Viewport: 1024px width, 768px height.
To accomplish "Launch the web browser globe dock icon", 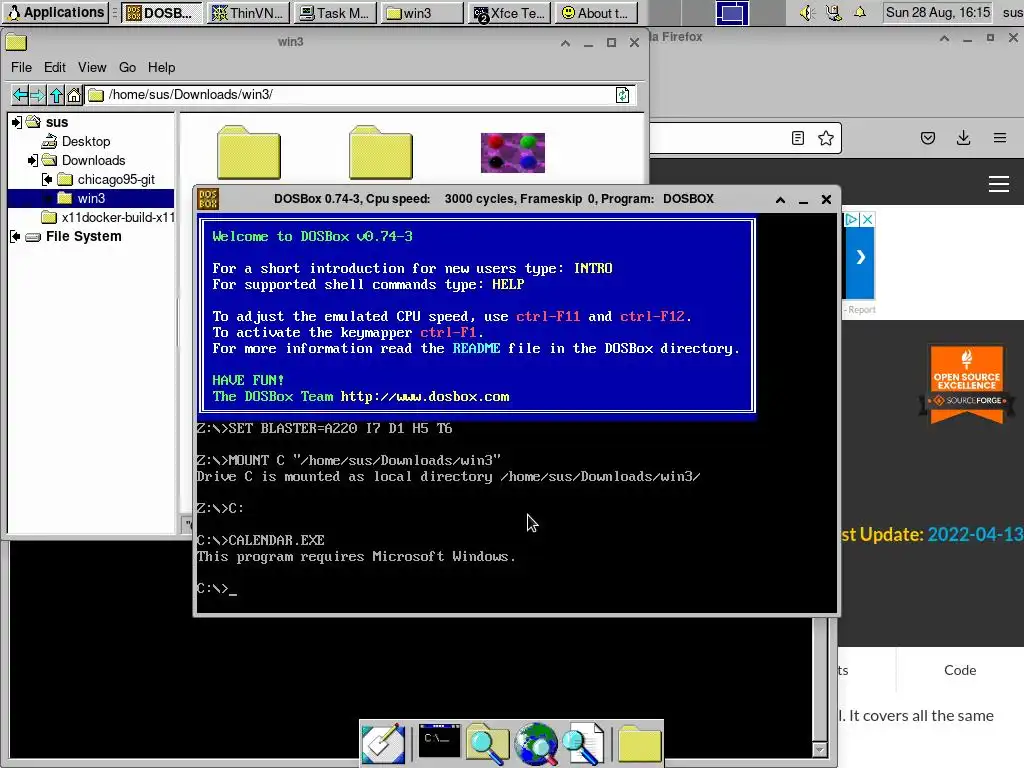I will pyautogui.click(x=536, y=743).
